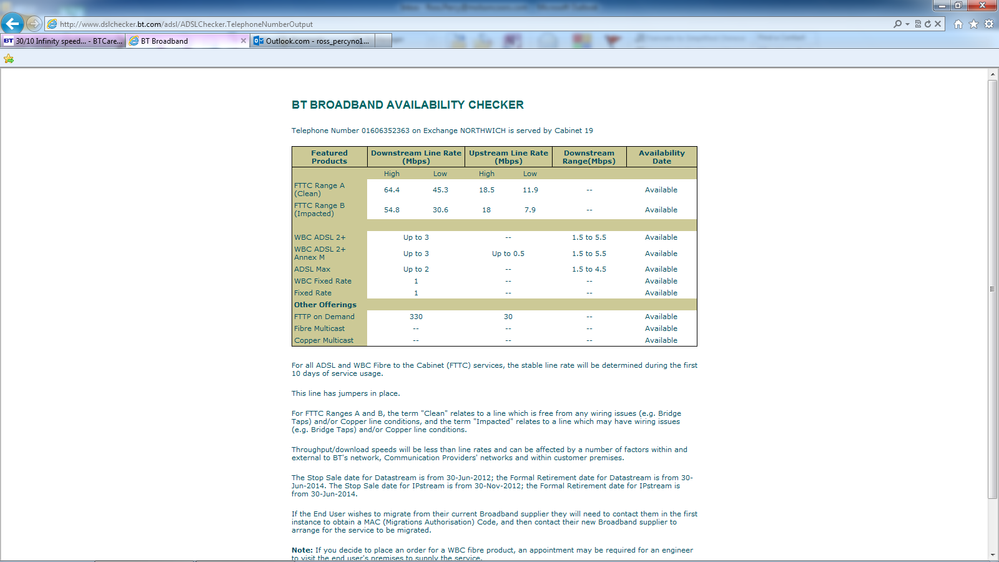The width and height of the screenshot is (999, 562).
Task: Click the greyed Forward arrow button
Action: (x=34, y=24)
